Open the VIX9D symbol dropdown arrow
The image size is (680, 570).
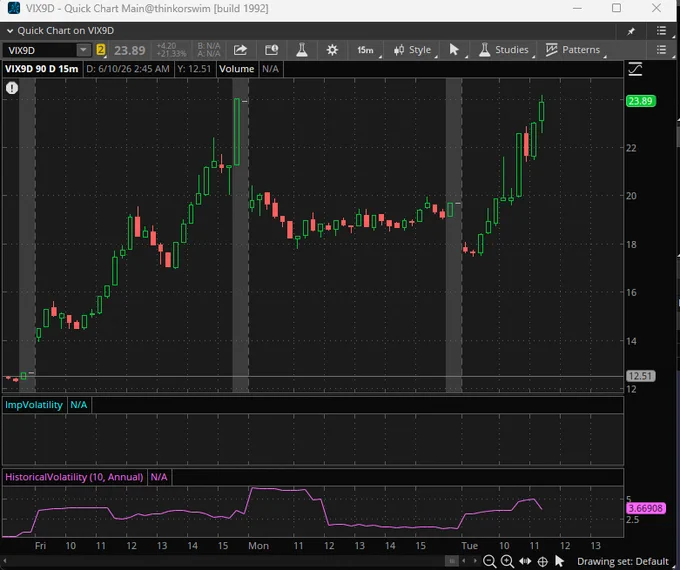[83, 50]
